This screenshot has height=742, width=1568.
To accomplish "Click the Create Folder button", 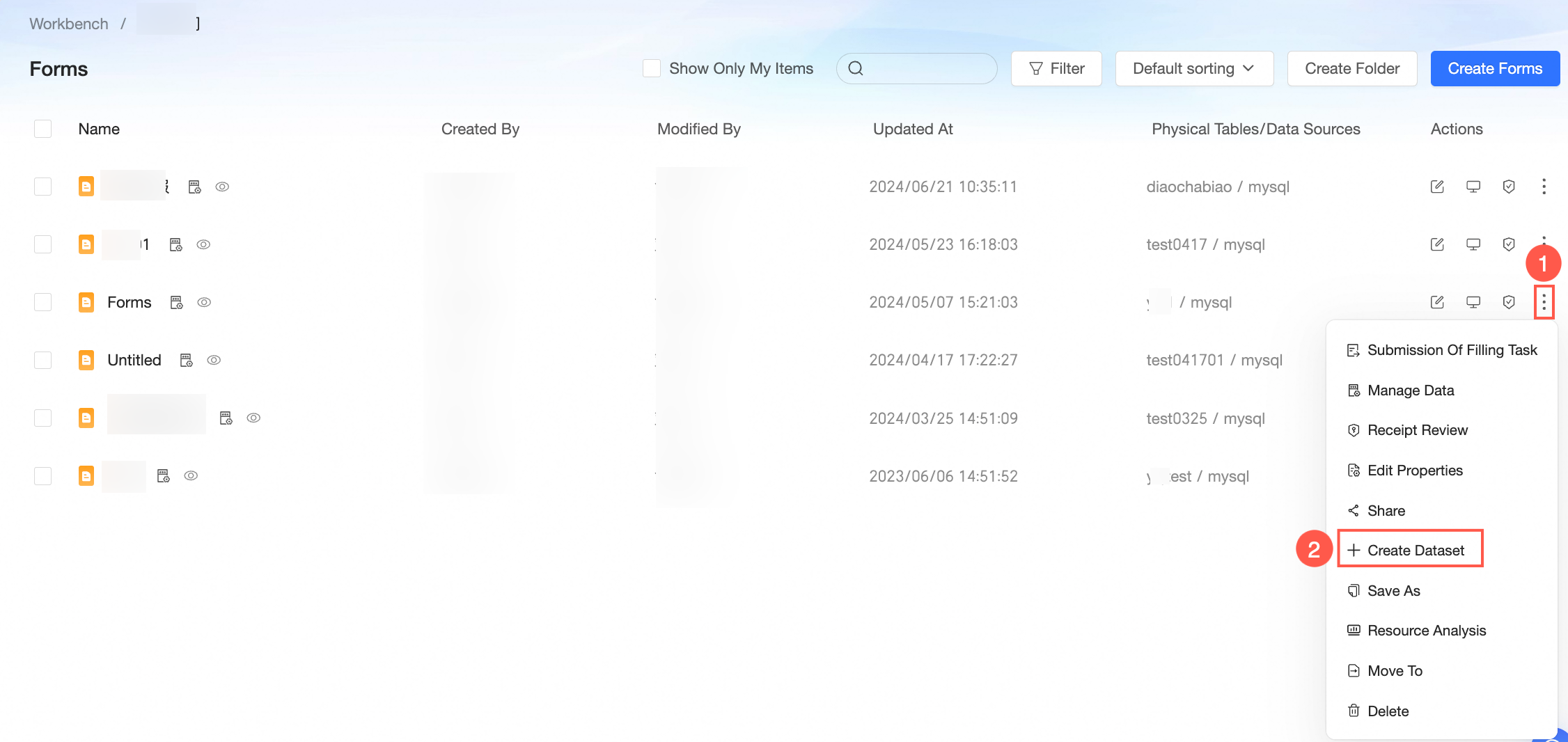I will tap(1352, 68).
